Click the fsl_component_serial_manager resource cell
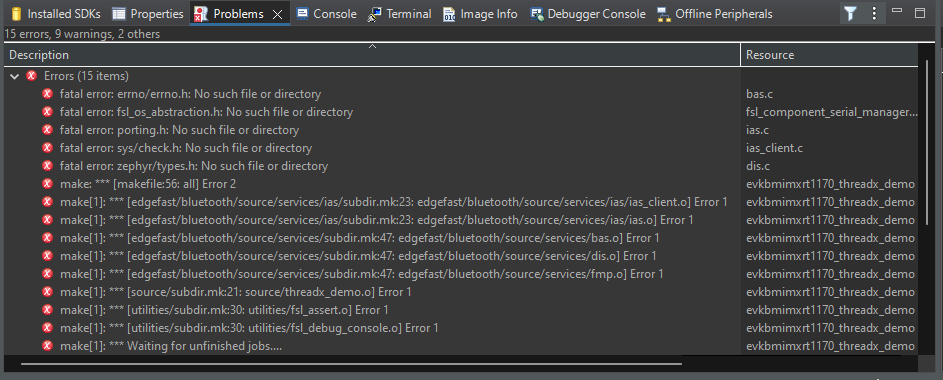This screenshot has width=943, height=380. (x=831, y=112)
